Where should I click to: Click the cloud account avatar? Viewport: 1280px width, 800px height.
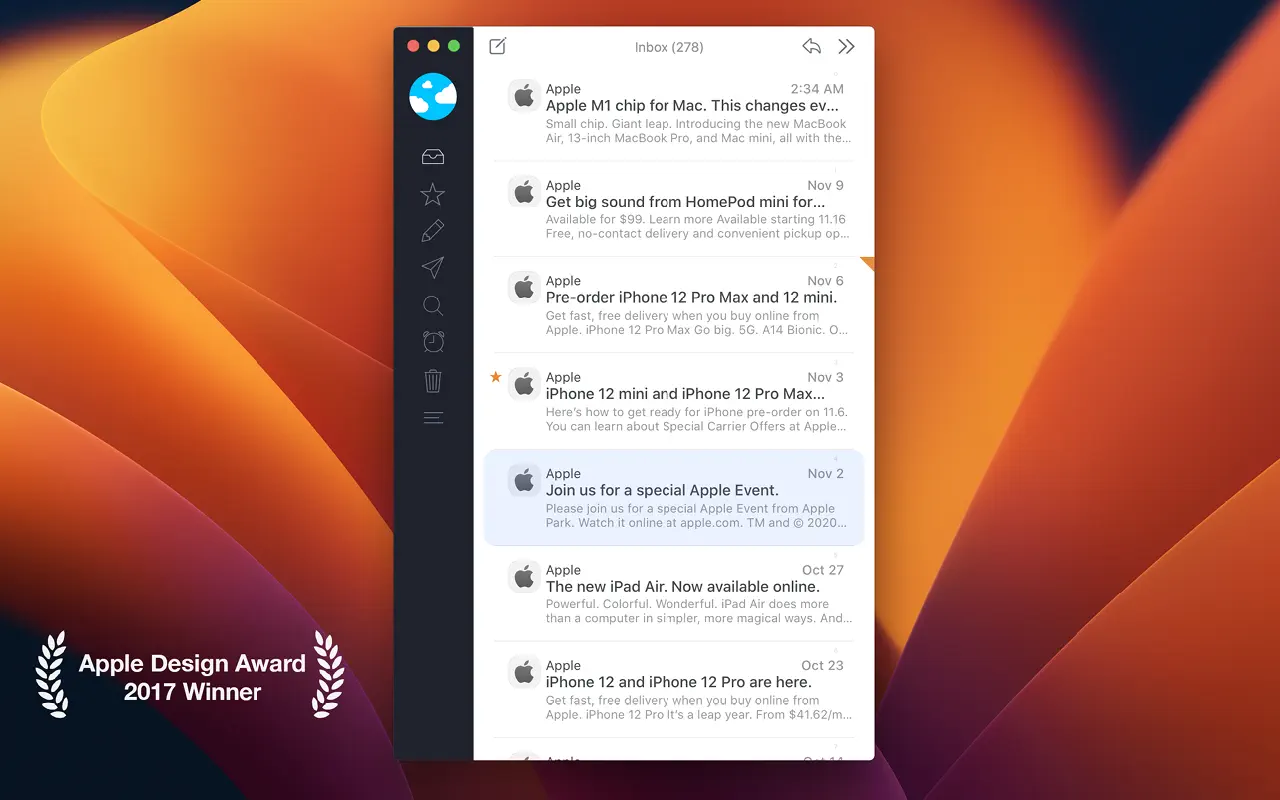(433, 97)
